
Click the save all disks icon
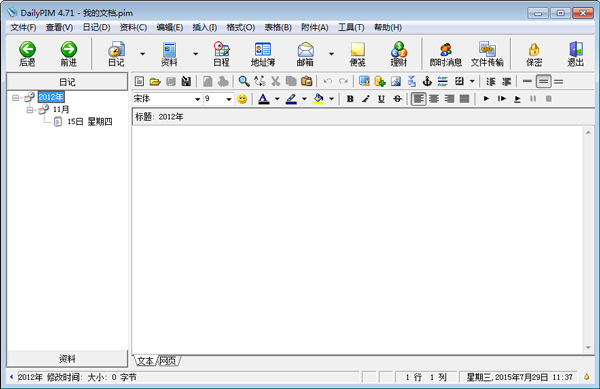pos(186,81)
